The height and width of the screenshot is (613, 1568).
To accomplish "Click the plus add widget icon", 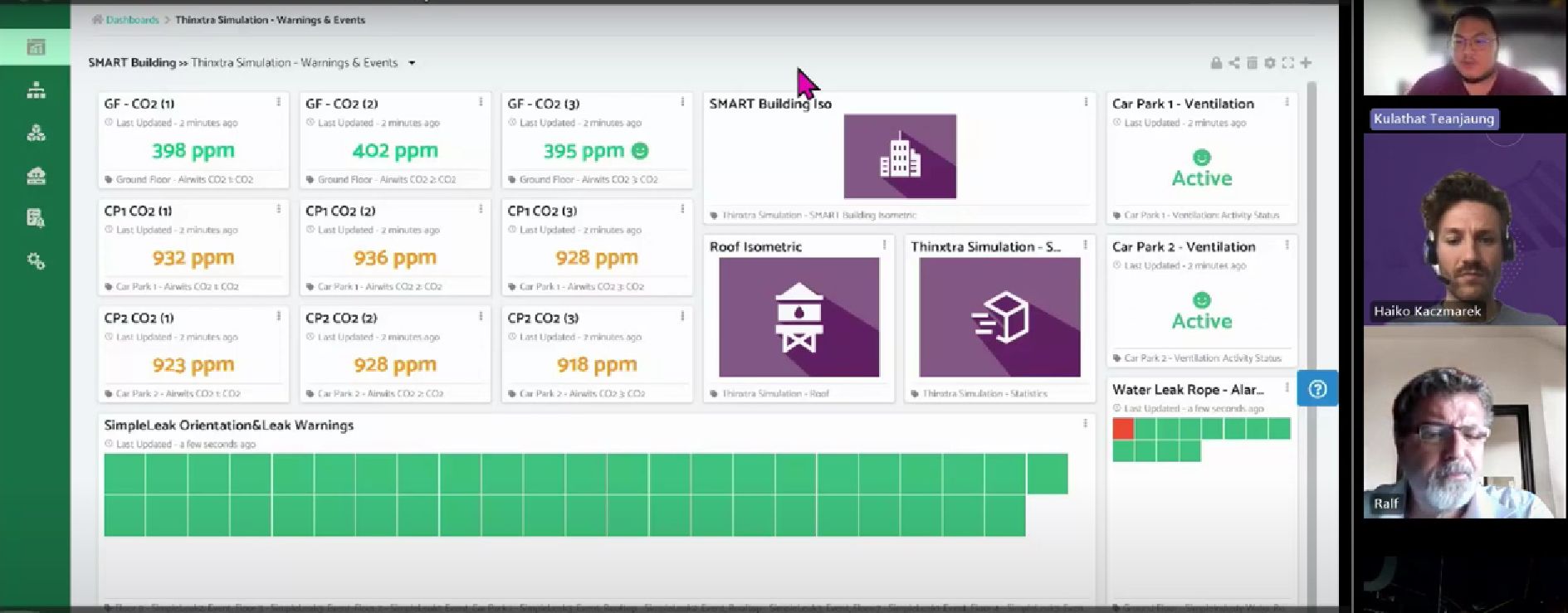I will [1306, 63].
